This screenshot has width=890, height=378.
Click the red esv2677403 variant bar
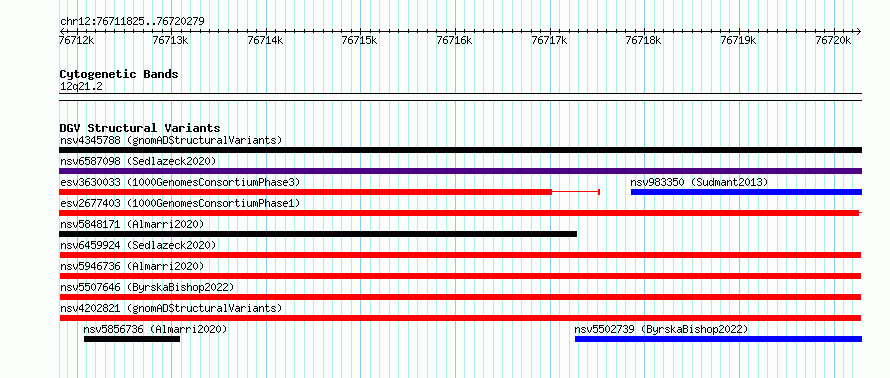[x=459, y=213]
